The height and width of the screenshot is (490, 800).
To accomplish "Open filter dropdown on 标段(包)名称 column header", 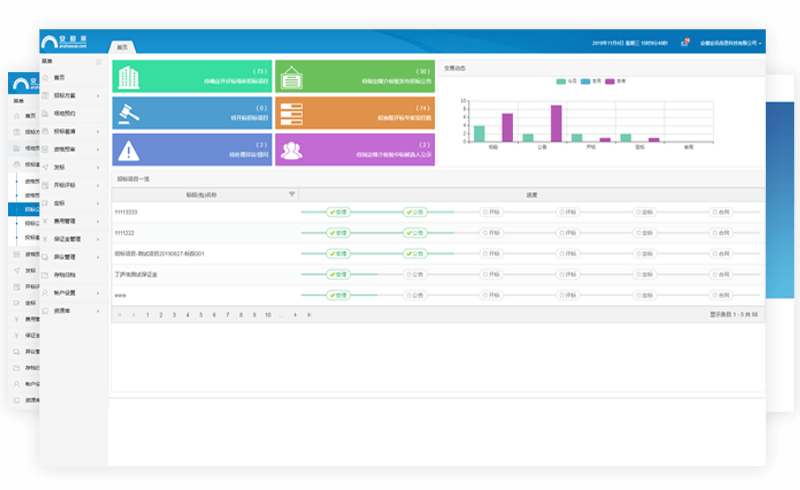I will coord(292,194).
